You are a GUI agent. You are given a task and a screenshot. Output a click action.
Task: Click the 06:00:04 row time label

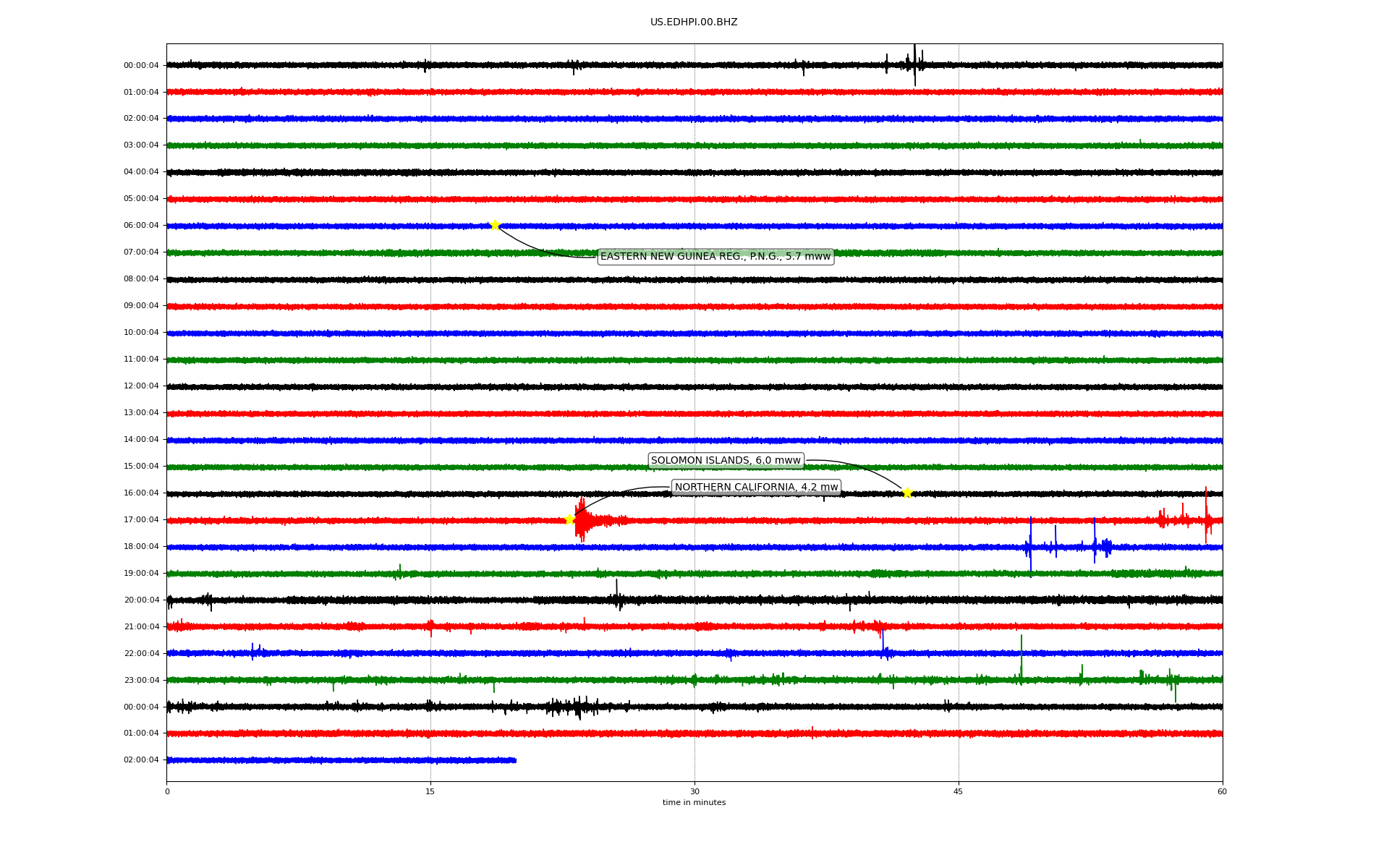pyautogui.click(x=141, y=225)
